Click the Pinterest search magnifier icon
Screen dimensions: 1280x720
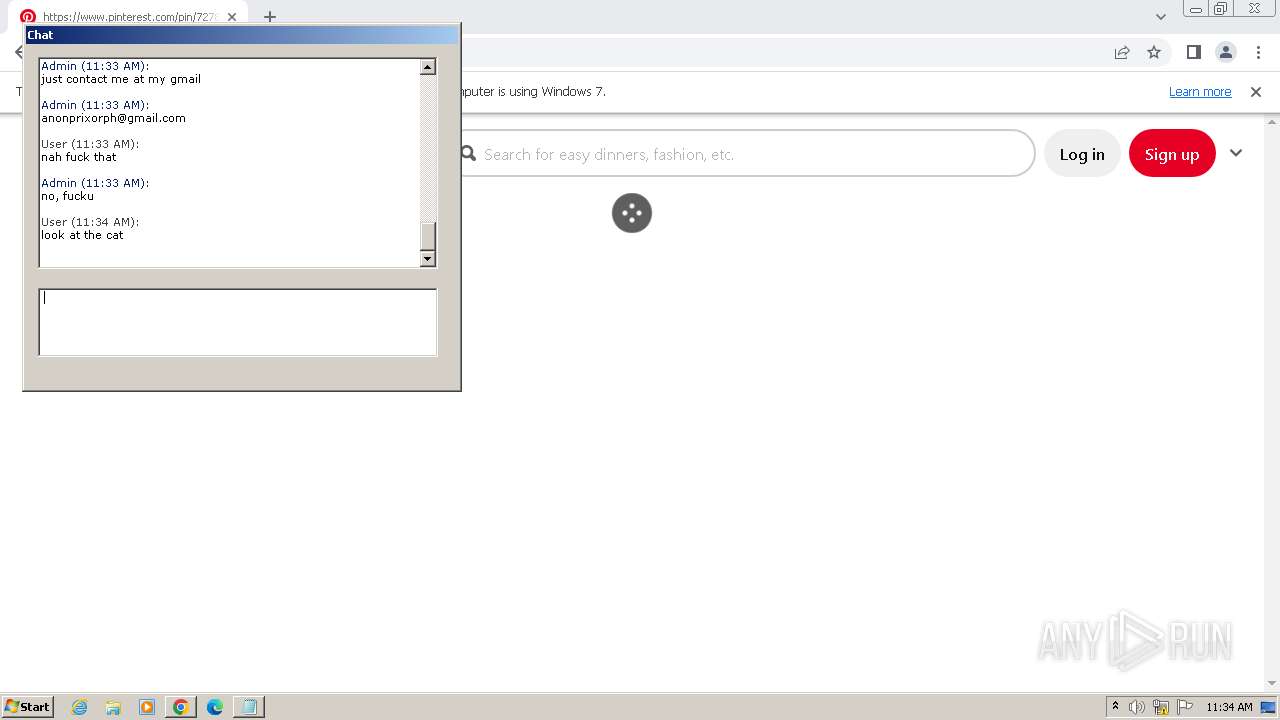(468, 154)
